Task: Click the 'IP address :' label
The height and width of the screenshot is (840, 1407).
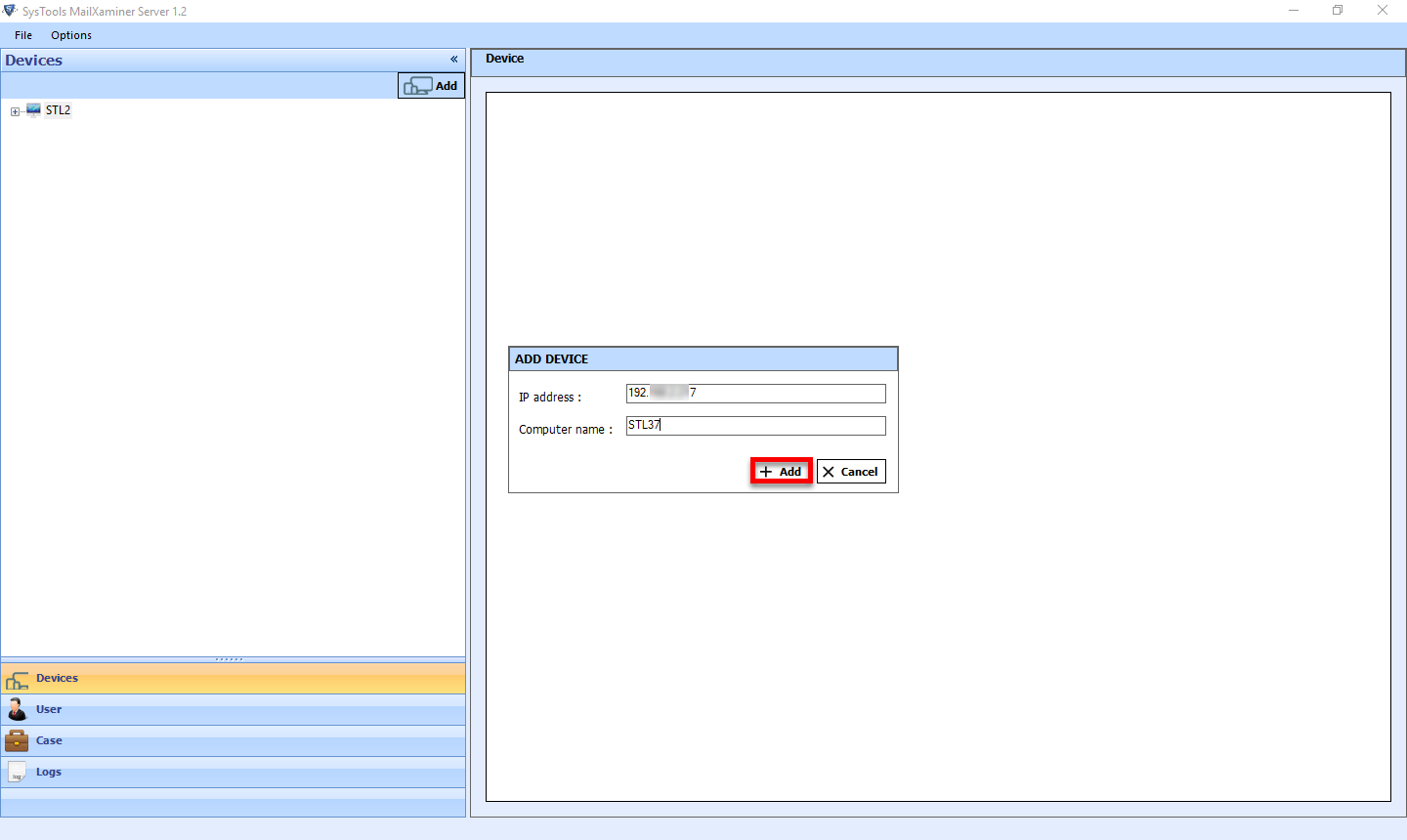Action: click(550, 398)
